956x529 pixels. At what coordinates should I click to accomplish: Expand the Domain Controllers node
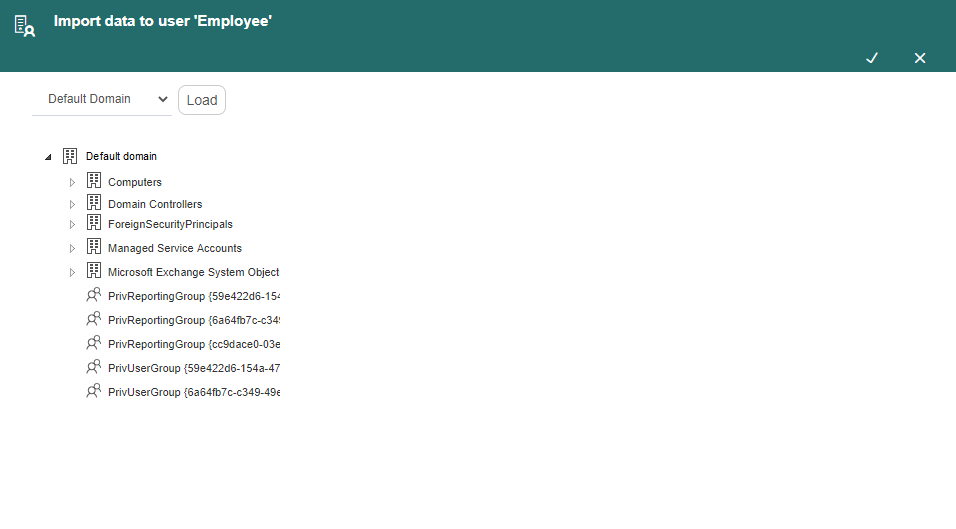[72, 204]
